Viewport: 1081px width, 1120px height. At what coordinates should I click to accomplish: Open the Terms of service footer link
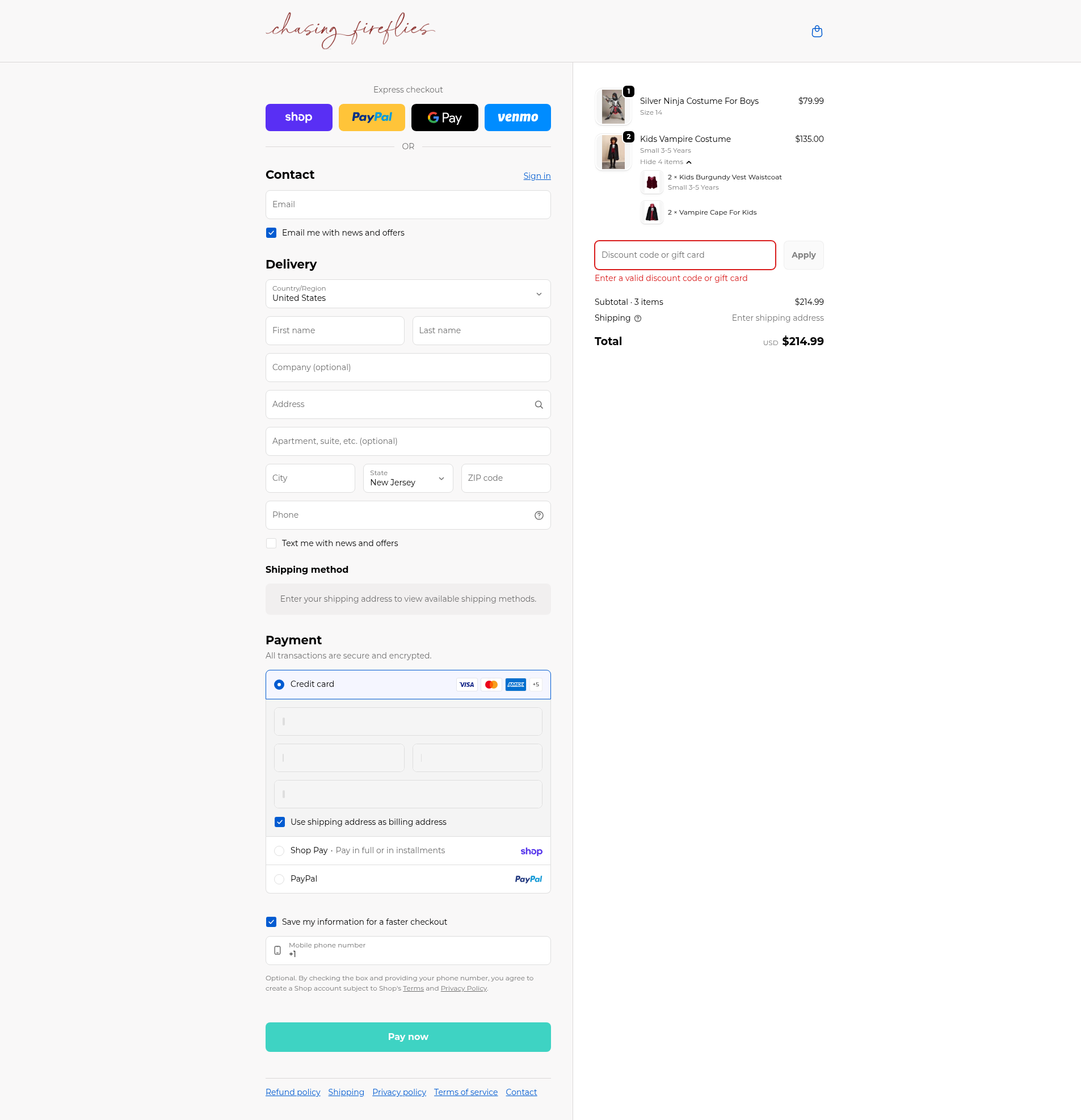(x=465, y=1092)
